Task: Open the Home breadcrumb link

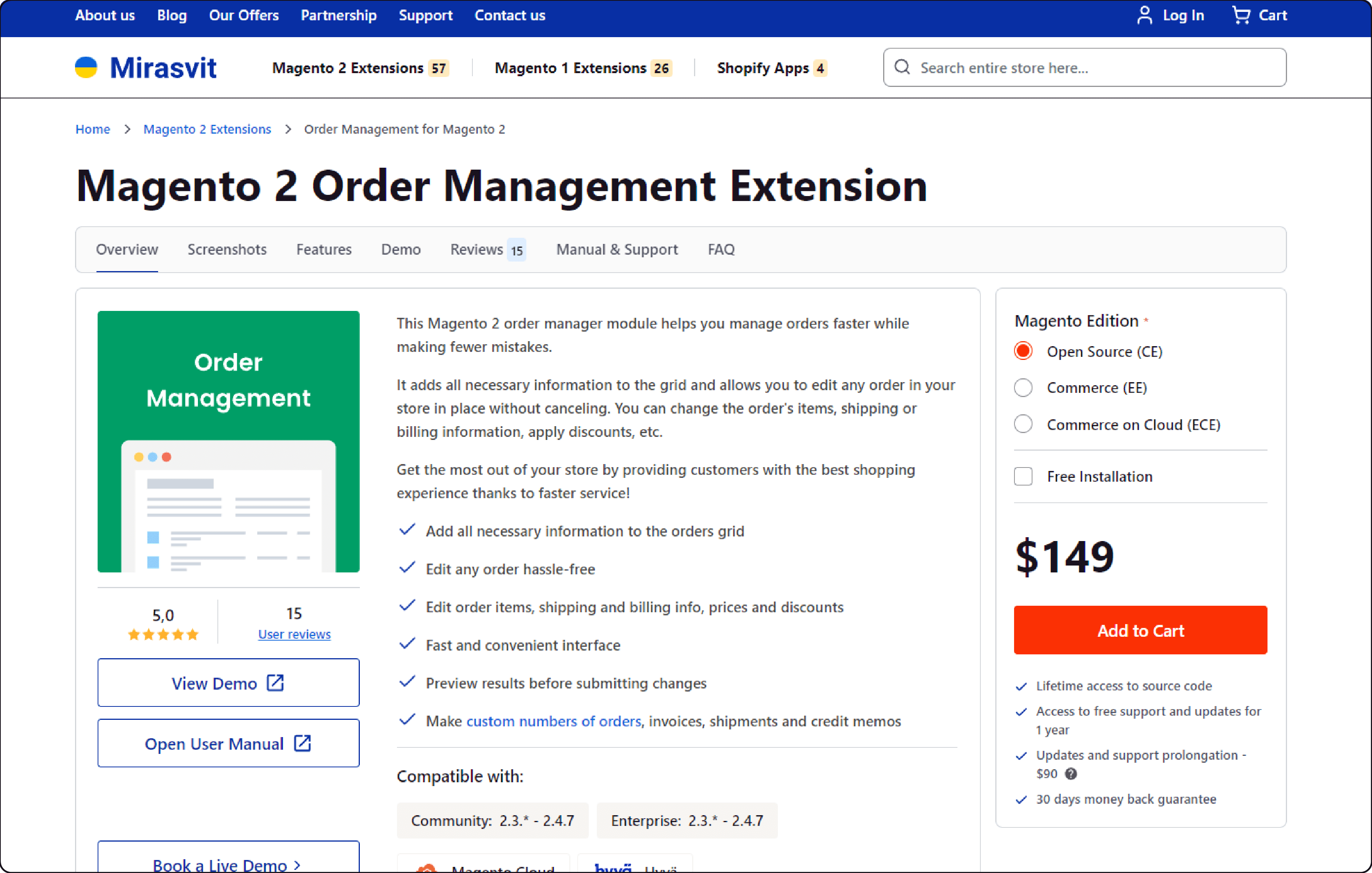Action: [x=92, y=129]
